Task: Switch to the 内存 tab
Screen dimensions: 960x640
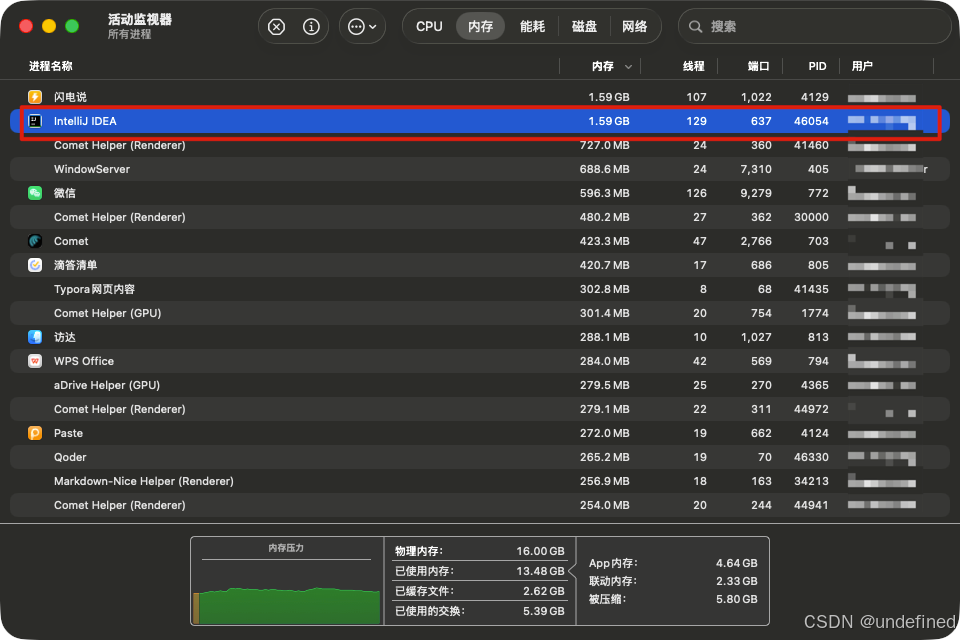Action: 481,27
